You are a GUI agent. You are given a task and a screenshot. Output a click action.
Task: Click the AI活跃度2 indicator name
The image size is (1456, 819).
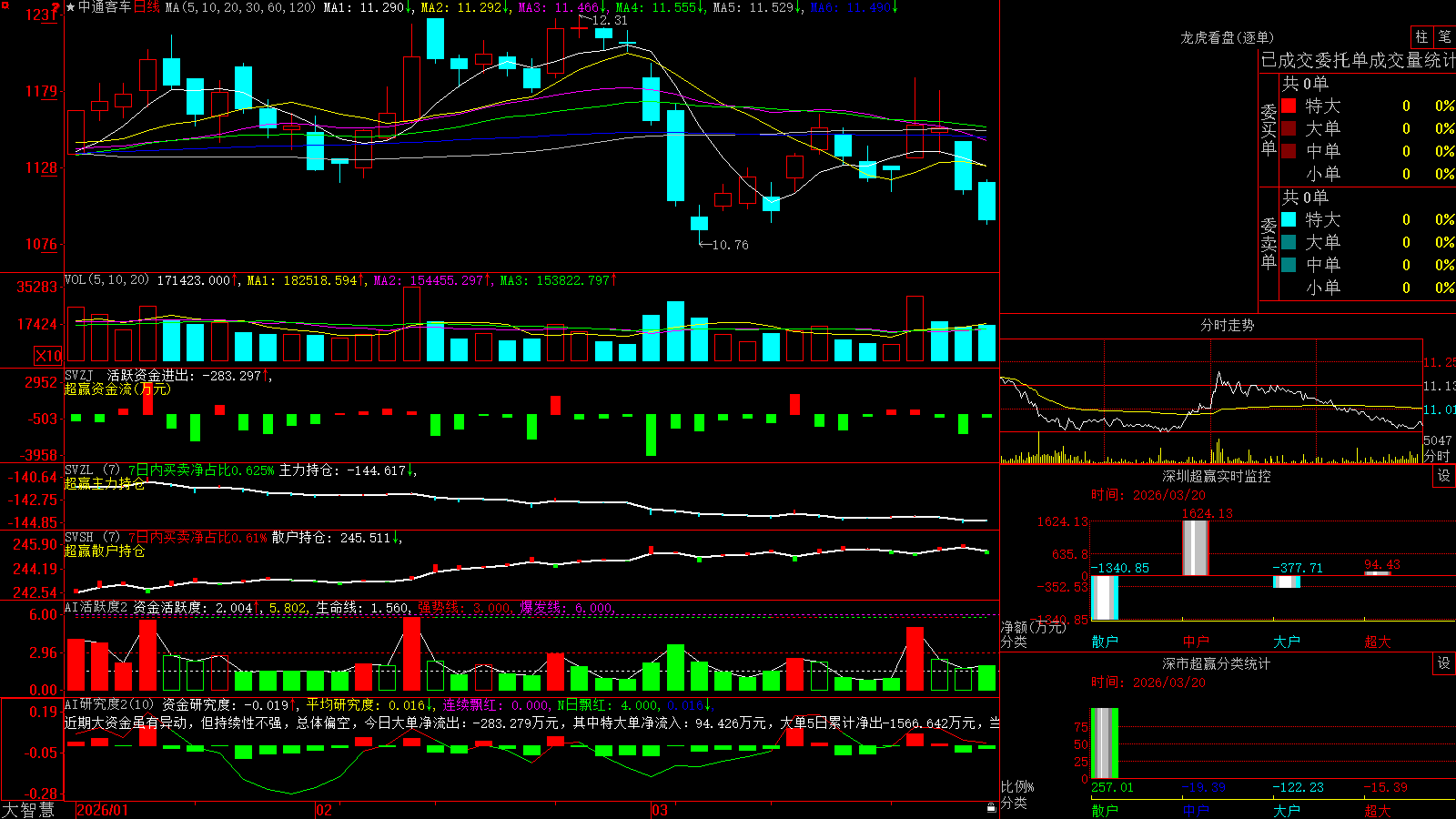pyautogui.click(x=96, y=607)
